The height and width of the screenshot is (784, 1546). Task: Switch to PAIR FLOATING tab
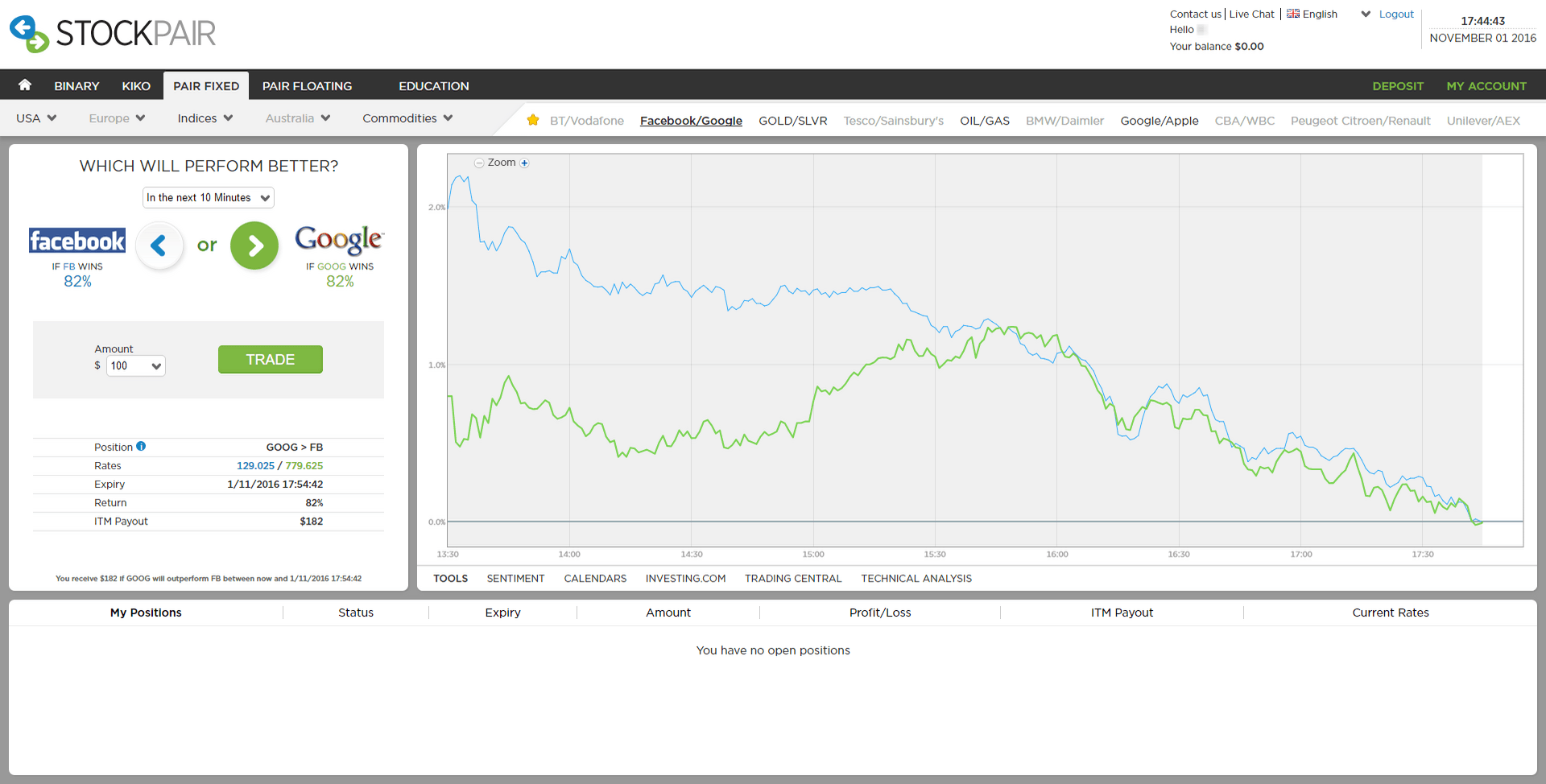pos(307,86)
